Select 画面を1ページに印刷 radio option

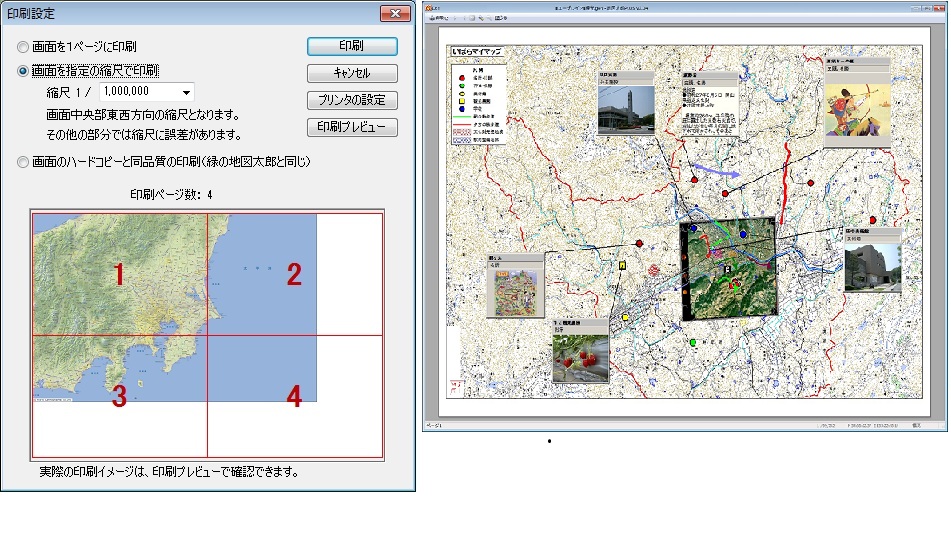pyautogui.click(x=24, y=47)
